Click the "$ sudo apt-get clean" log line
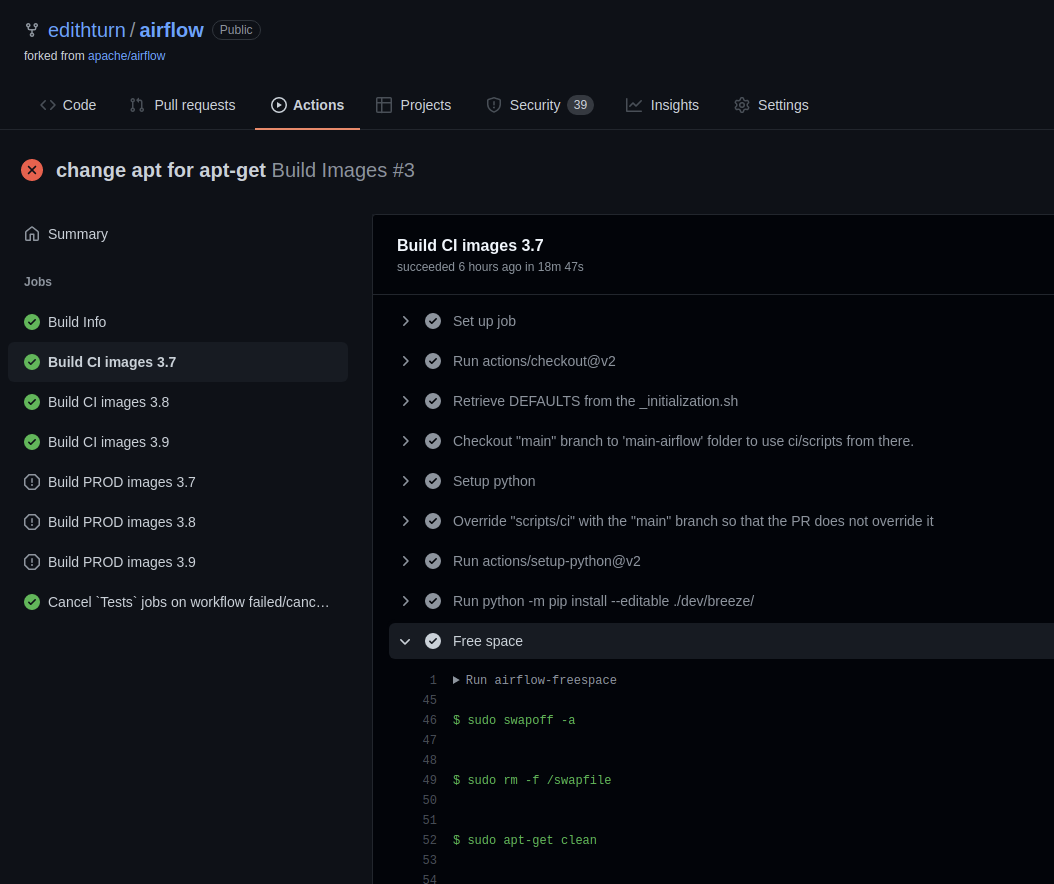This screenshot has width=1054, height=884. (525, 840)
